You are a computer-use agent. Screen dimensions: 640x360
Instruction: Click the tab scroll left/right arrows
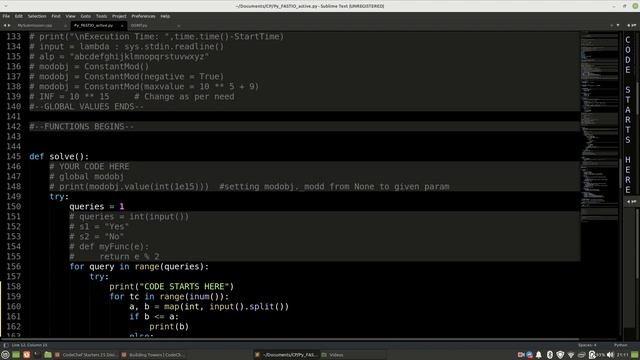click(x=7, y=26)
